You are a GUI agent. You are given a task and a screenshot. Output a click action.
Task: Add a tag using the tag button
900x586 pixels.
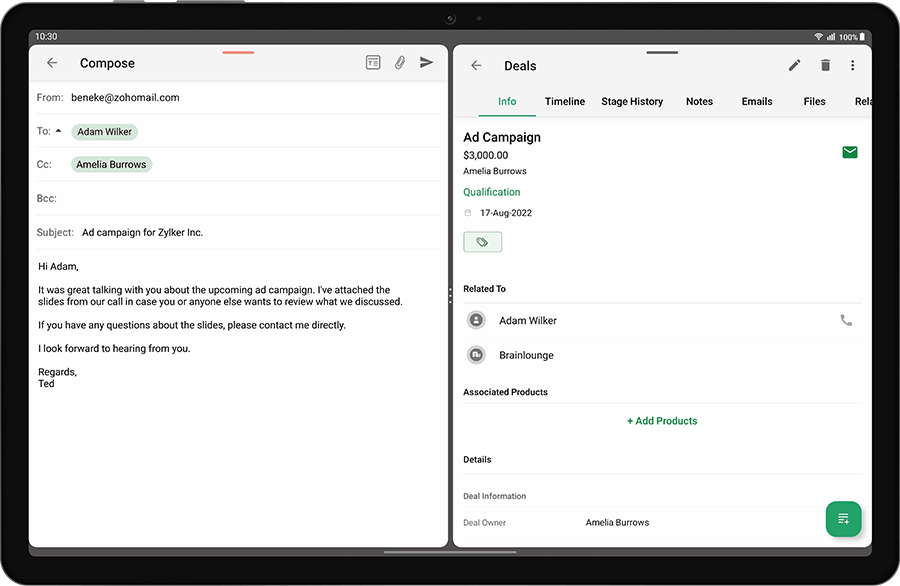pos(482,242)
